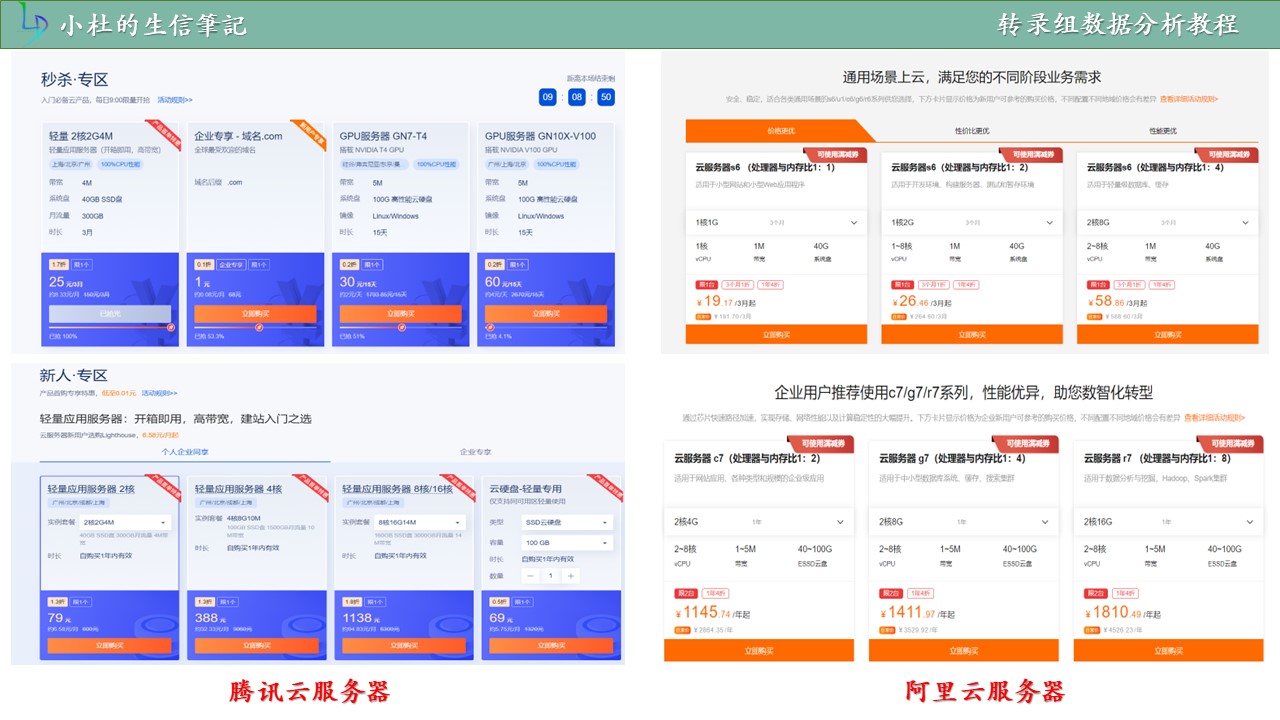
Task: Click 立即购买 on 轻量应用服务器 8核/16核
Action: [x=403, y=645]
